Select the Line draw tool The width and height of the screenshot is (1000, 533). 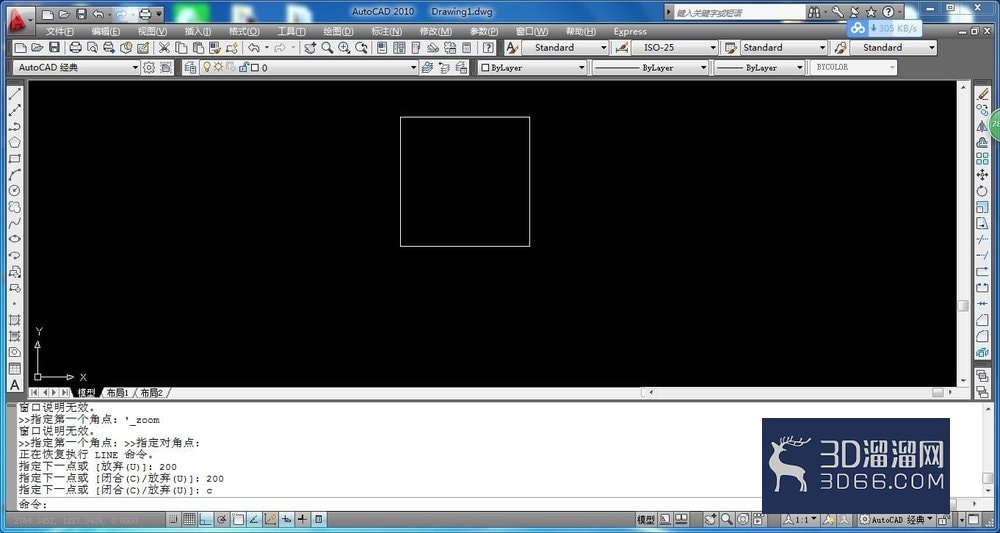click(14, 94)
